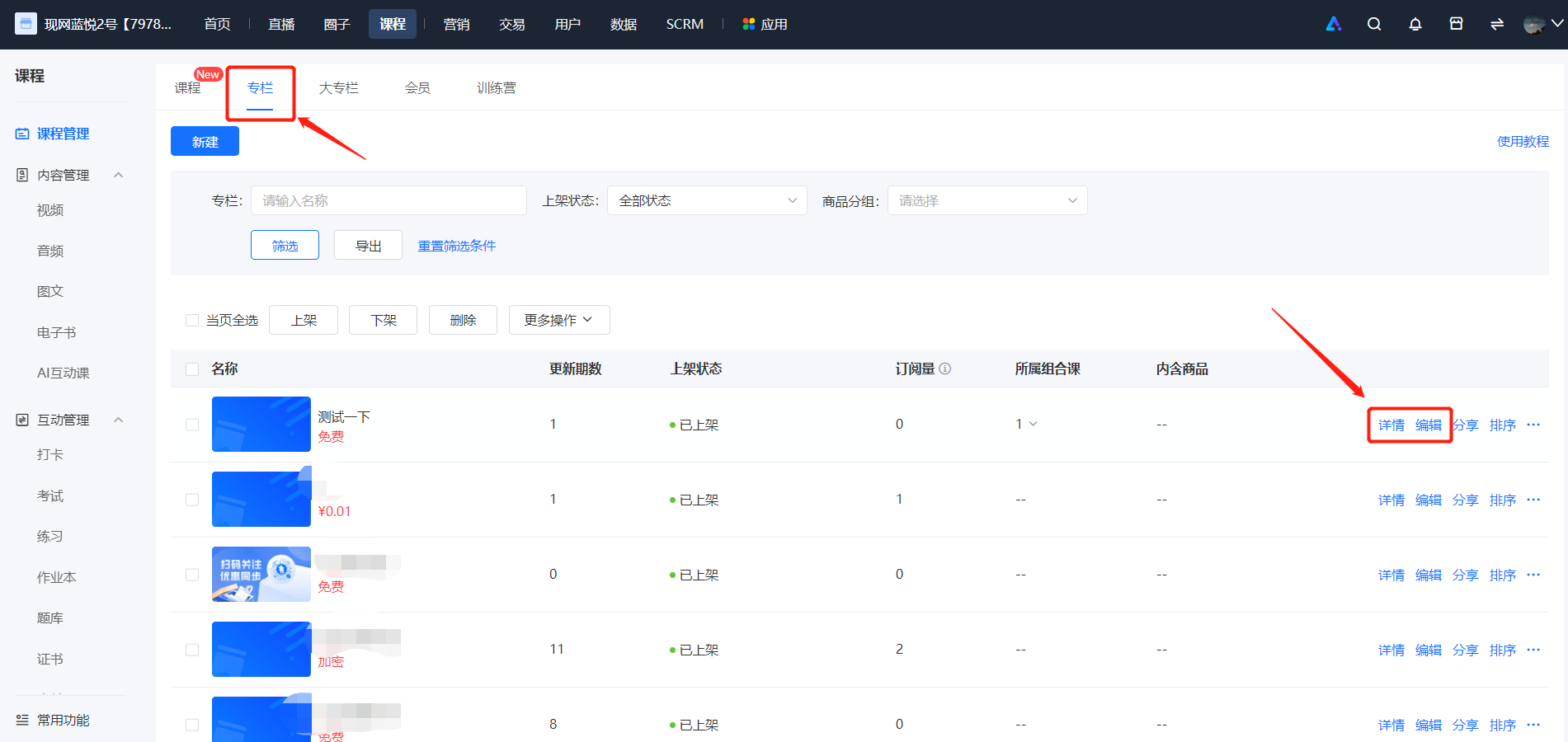Screen dimensions: 1568x742
Task: Expand the 更多操作 dropdown button
Action: 559,320
